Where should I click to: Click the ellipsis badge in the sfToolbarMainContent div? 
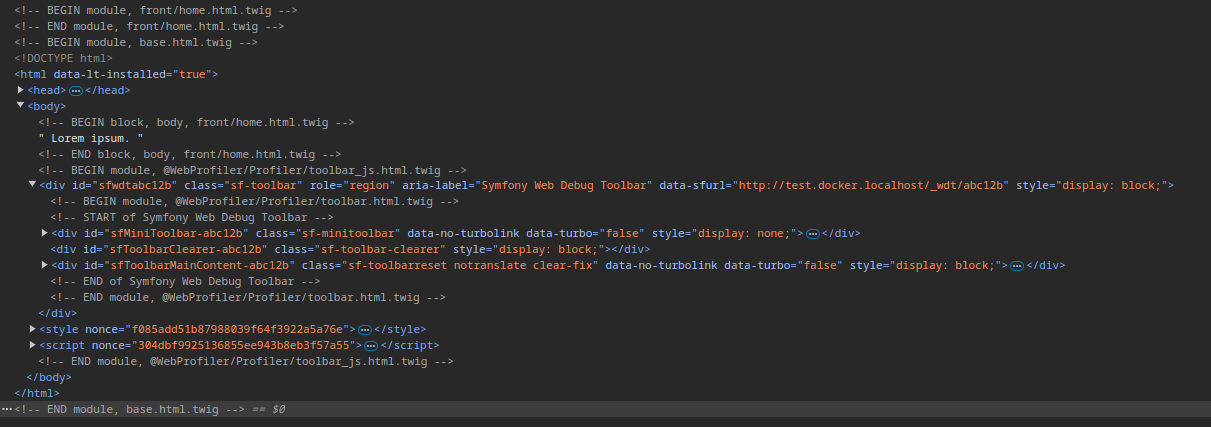pos(1016,266)
